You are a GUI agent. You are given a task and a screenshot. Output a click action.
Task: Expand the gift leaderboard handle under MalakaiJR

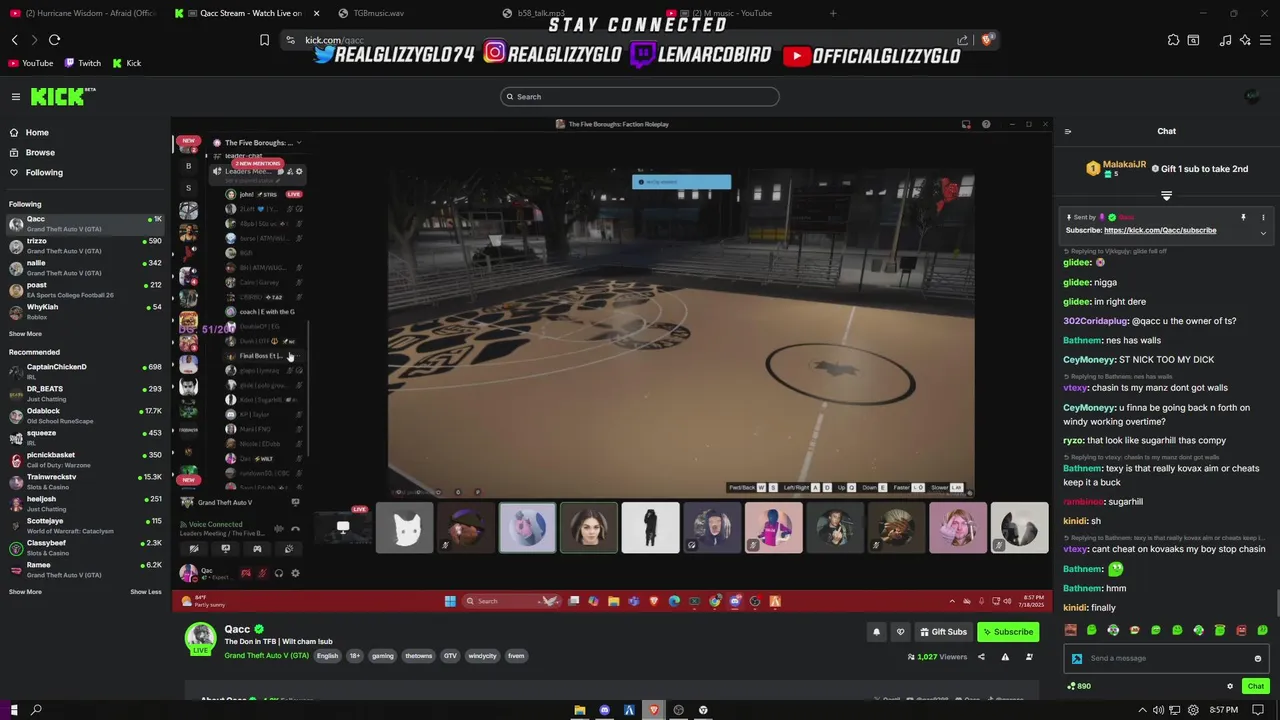1166,196
